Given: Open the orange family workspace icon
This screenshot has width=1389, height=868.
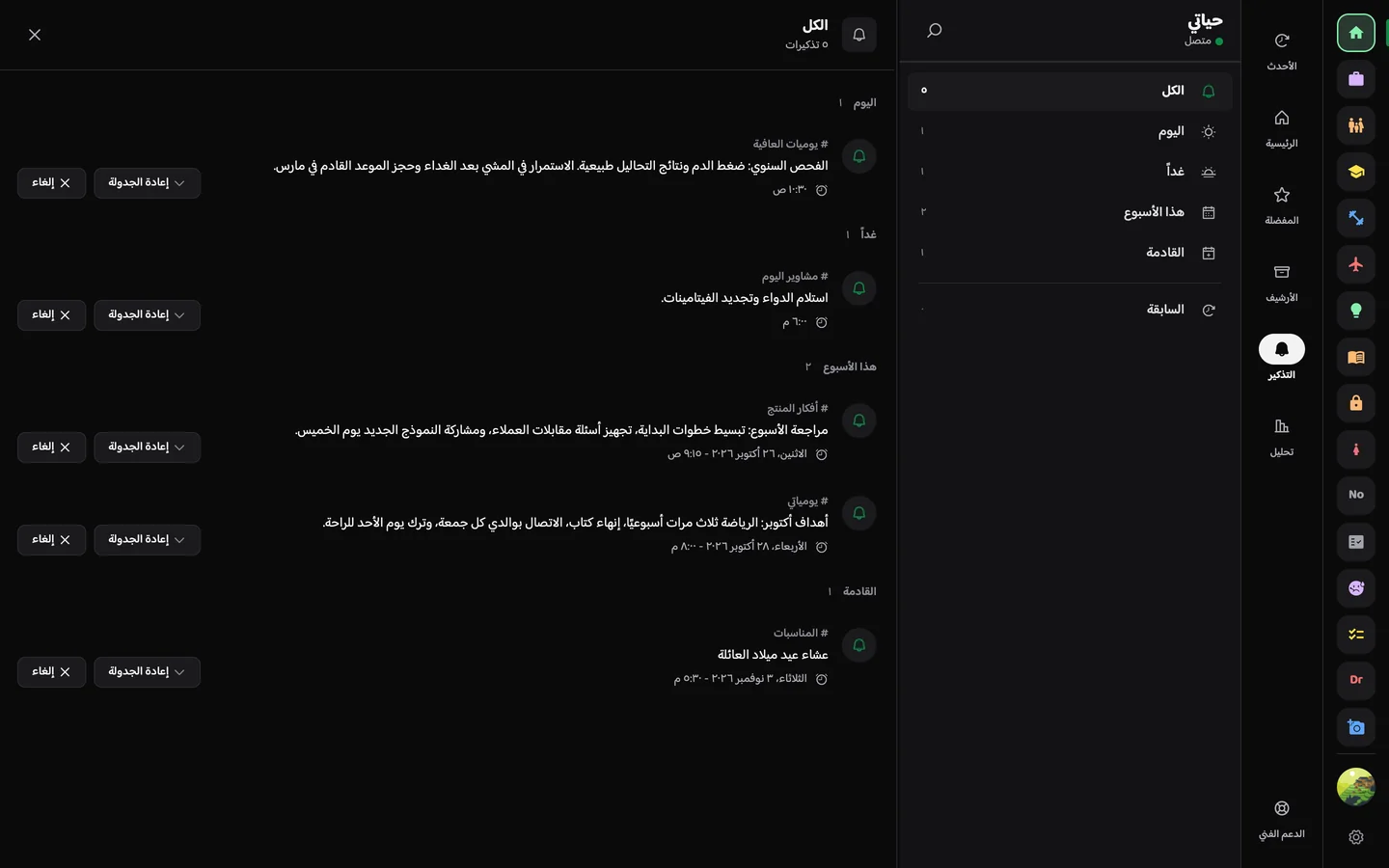Looking at the screenshot, I should 1356,125.
